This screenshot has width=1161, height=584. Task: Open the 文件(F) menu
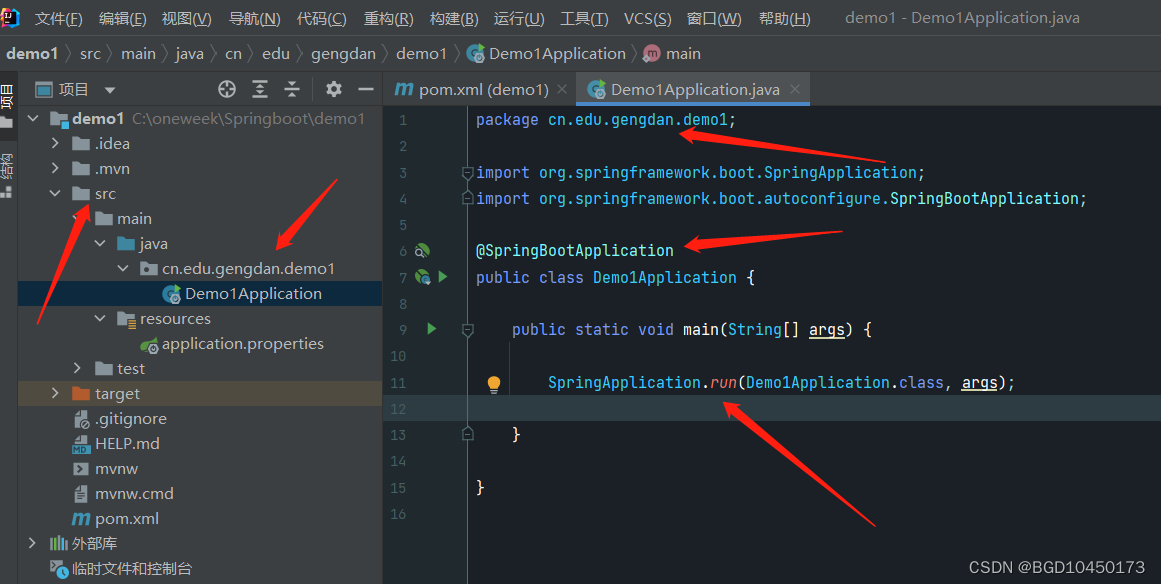[x=58, y=19]
